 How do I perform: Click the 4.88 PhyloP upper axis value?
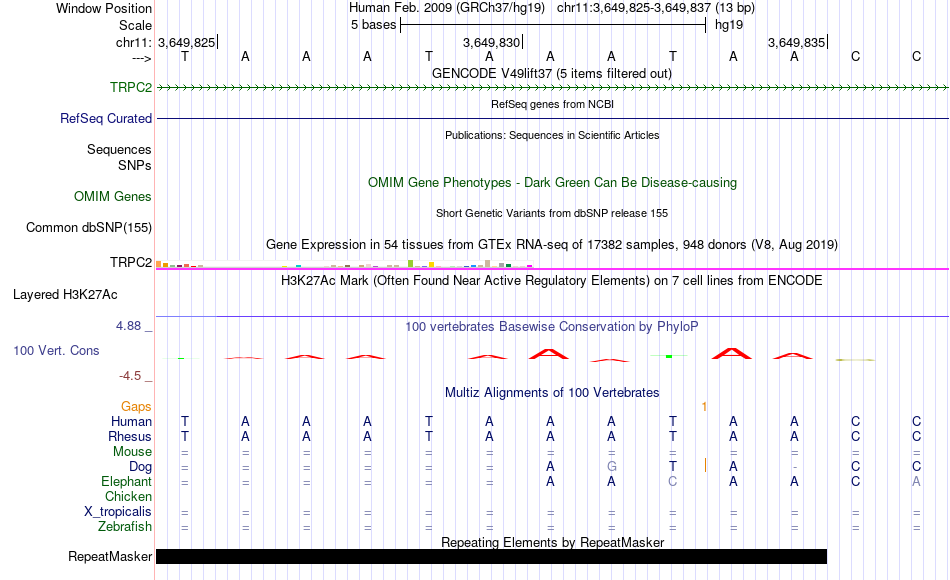(x=128, y=326)
